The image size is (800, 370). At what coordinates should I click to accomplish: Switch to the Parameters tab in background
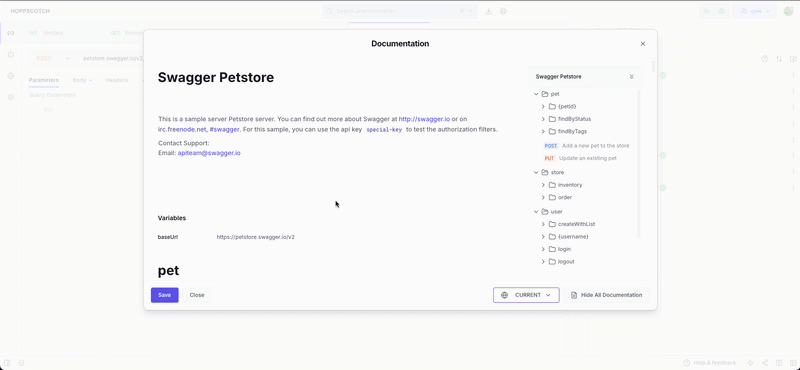coord(43,80)
